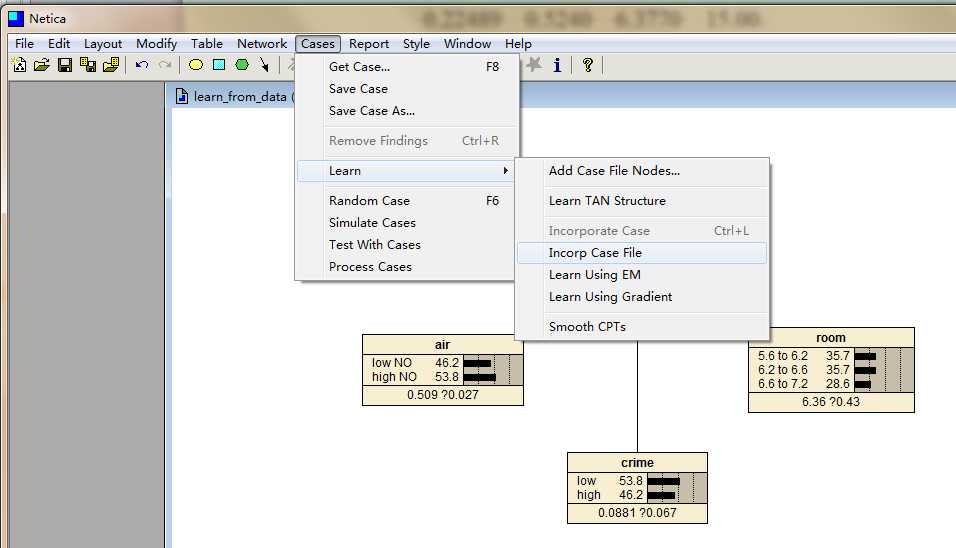The width and height of the screenshot is (956, 548).
Task: Open the Layout menu
Action: pyautogui.click(x=103, y=44)
